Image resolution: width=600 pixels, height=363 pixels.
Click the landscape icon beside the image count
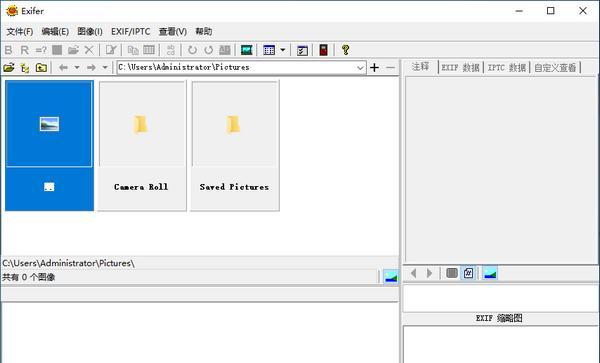tap(391, 277)
